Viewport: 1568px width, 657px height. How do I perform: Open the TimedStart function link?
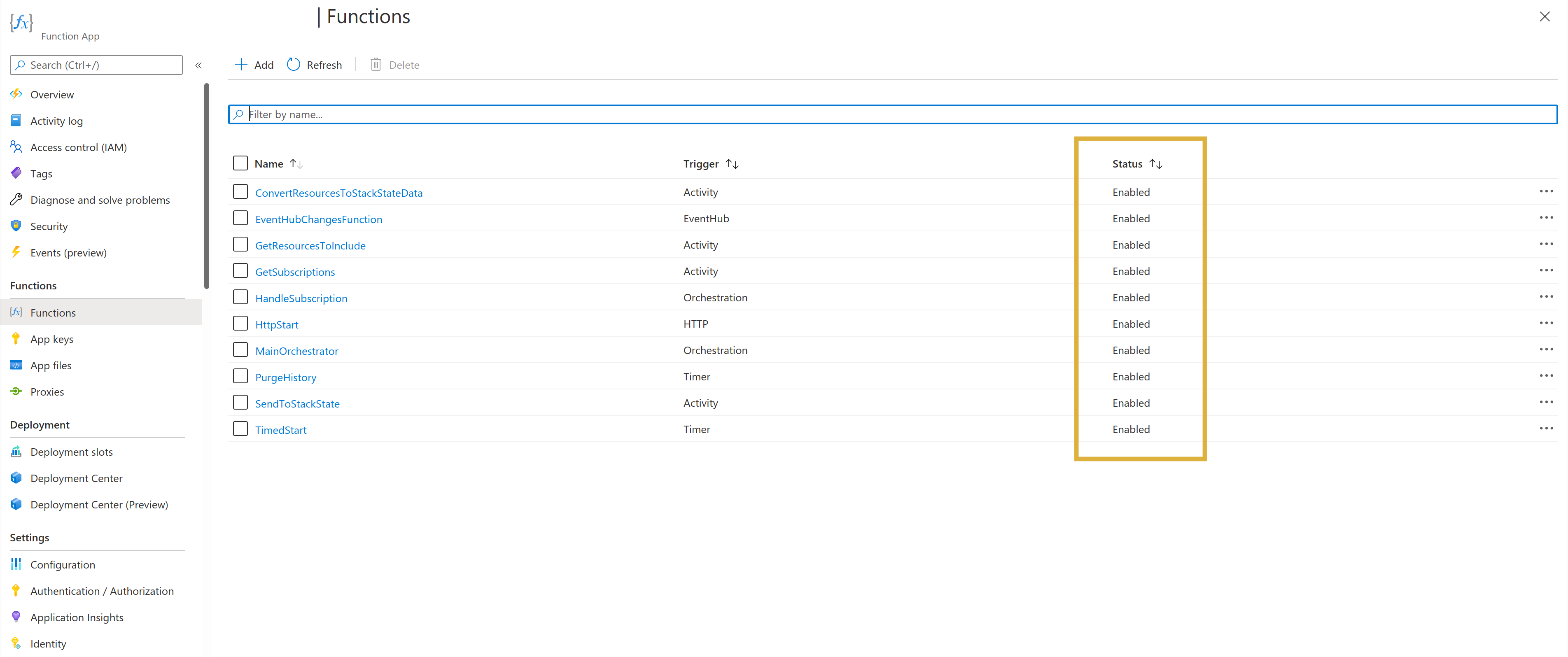(280, 429)
